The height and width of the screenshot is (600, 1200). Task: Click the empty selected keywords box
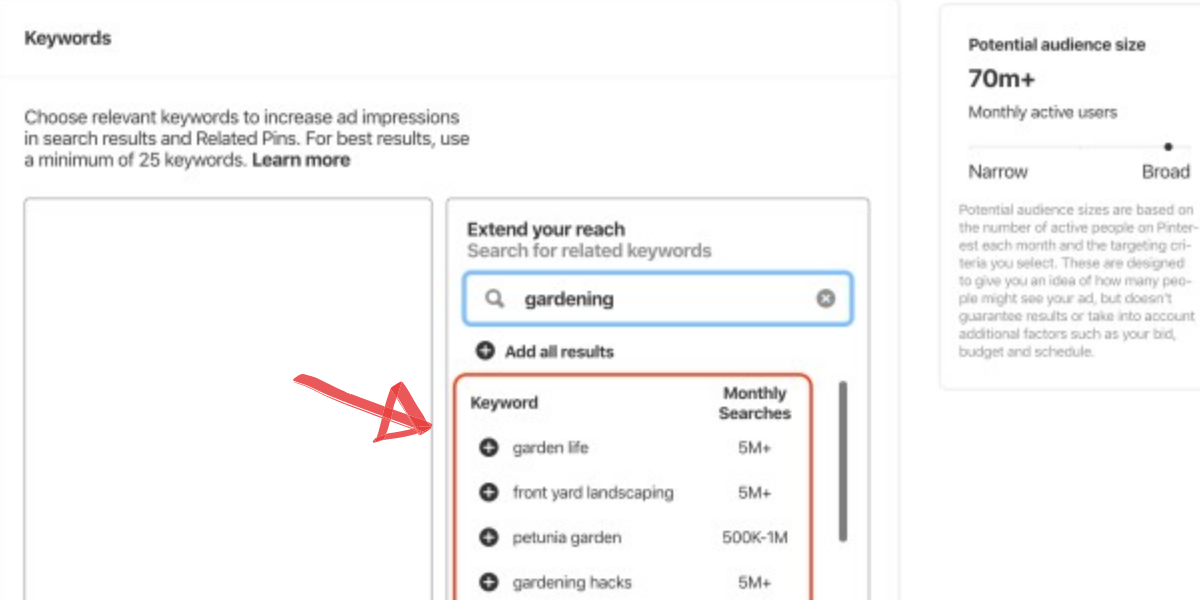[x=228, y=400]
